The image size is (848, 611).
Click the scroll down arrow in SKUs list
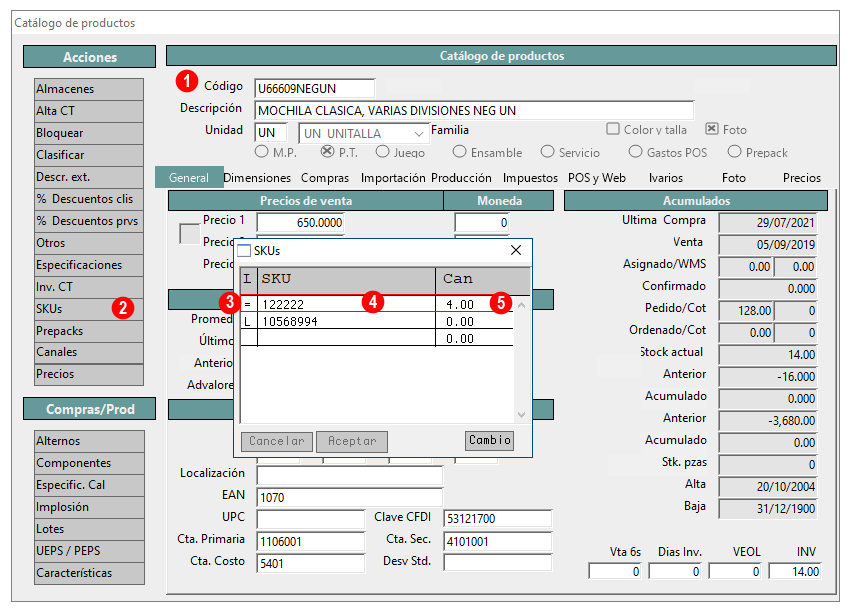tap(521, 415)
